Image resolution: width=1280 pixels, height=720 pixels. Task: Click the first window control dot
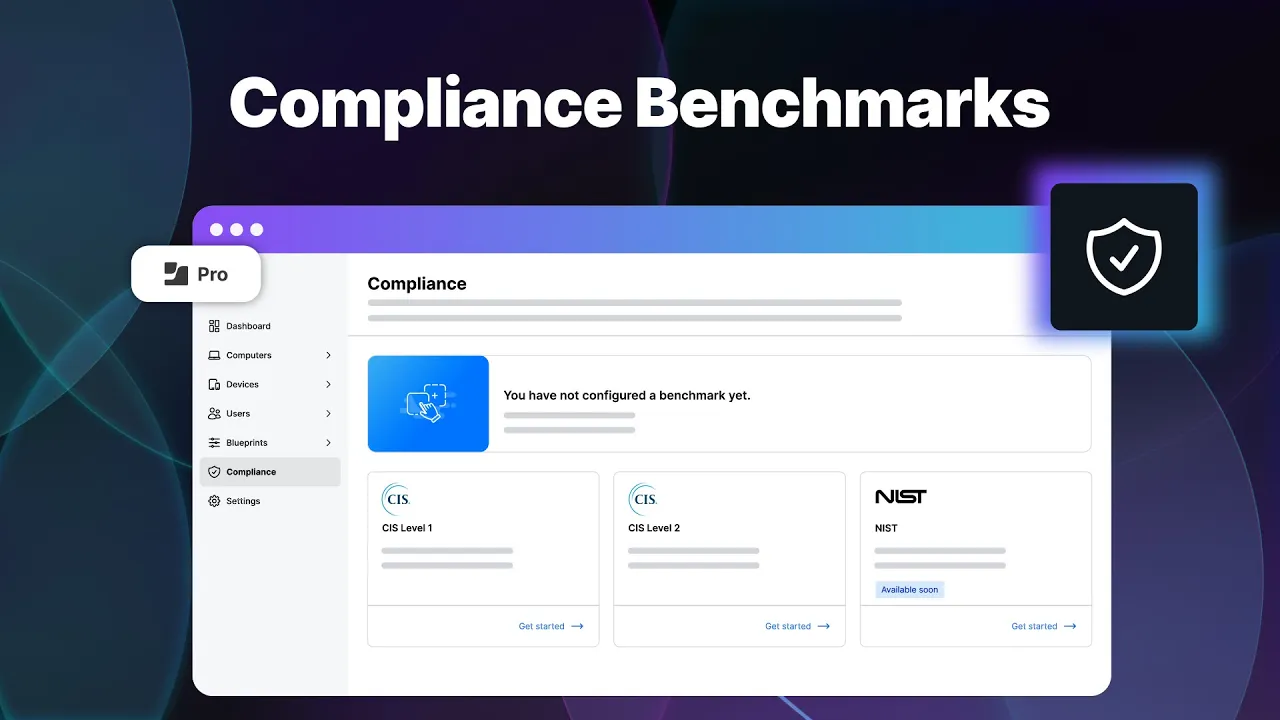(x=216, y=230)
